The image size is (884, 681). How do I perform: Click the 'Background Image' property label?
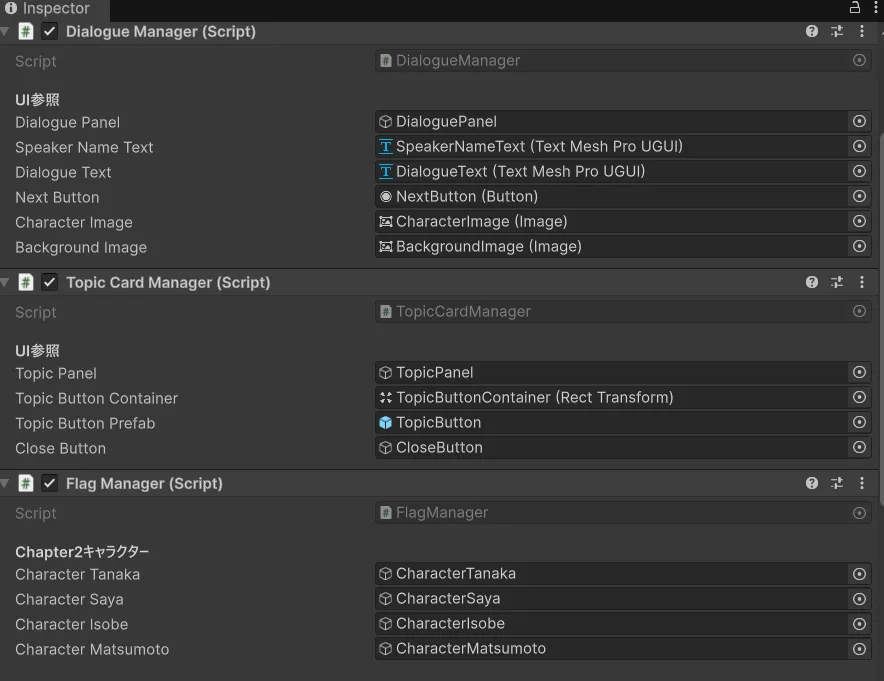click(x=81, y=247)
